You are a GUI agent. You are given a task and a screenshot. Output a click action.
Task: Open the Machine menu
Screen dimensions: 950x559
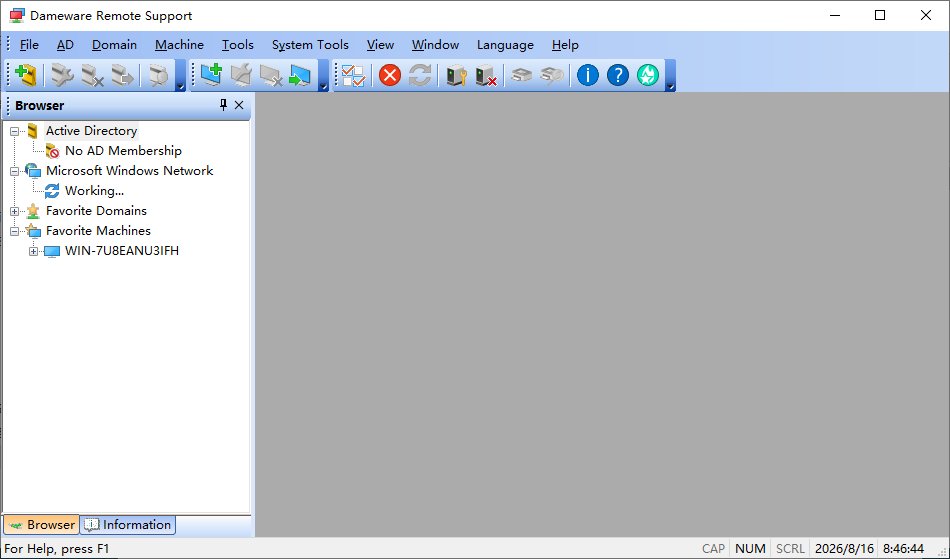coord(179,45)
